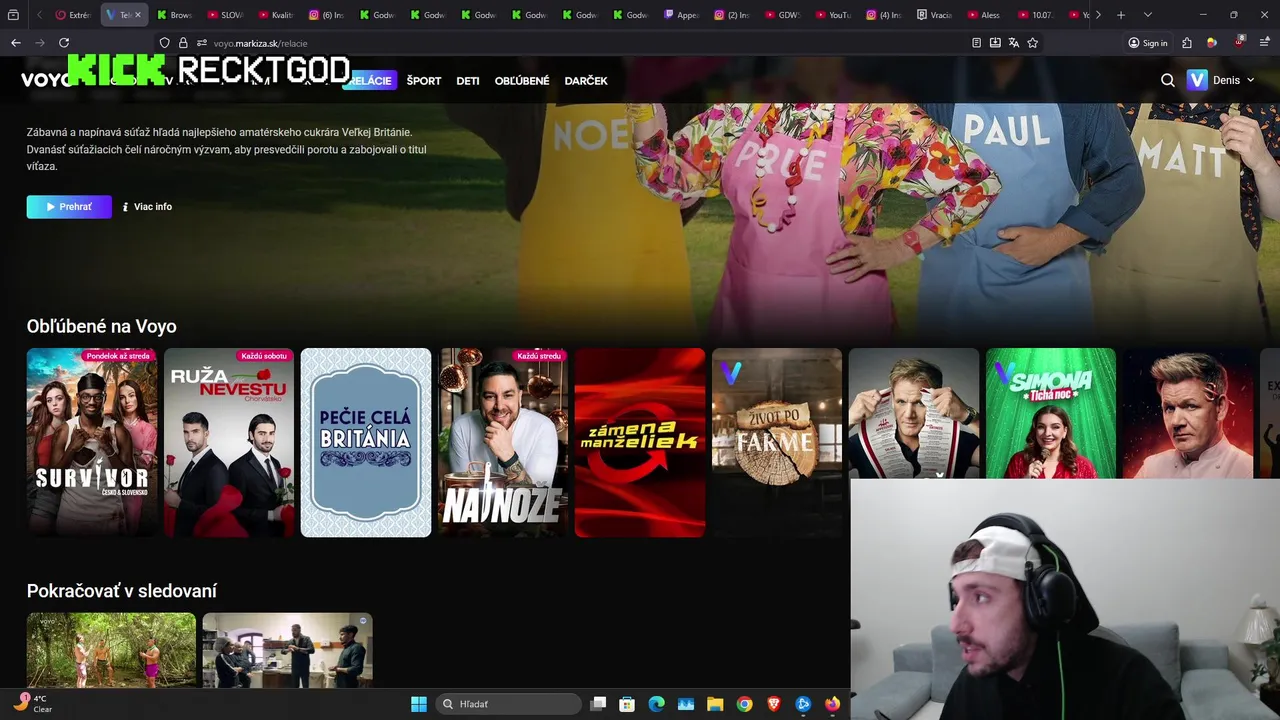The image size is (1280, 720).
Task: Open the Zámena manželiek show card
Action: (x=640, y=442)
